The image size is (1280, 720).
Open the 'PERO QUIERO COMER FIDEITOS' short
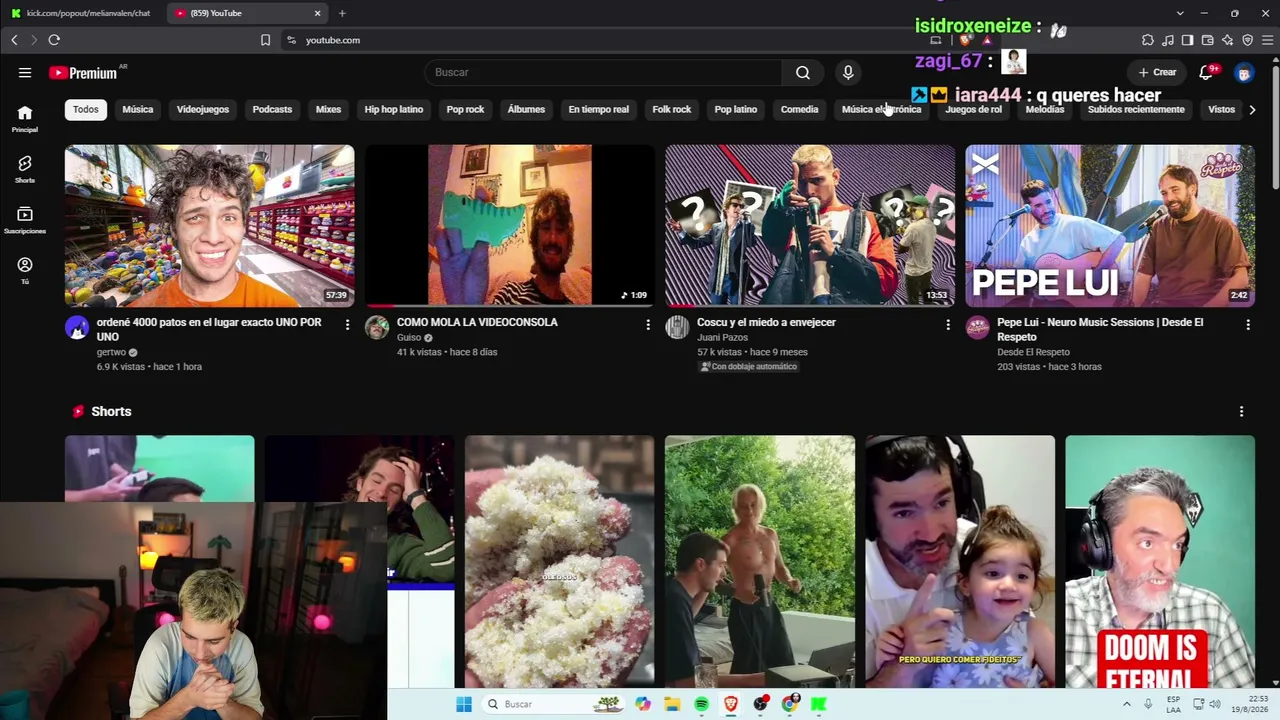coord(960,562)
